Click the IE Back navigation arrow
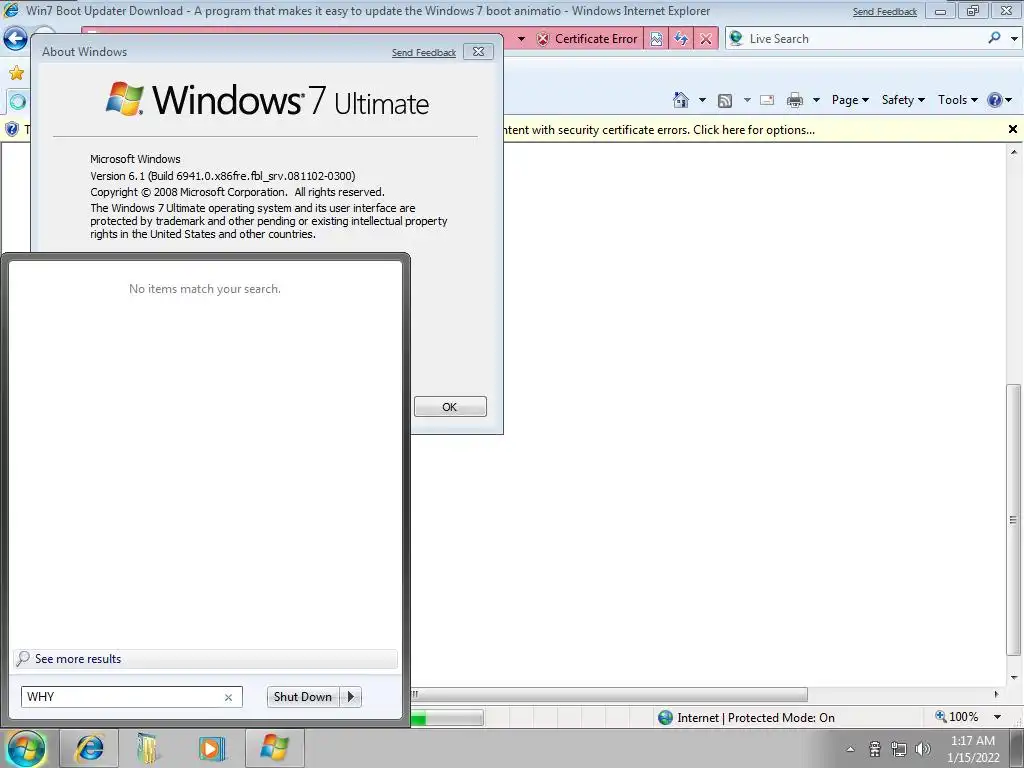This screenshot has height=768, width=1024. [14, 39]
